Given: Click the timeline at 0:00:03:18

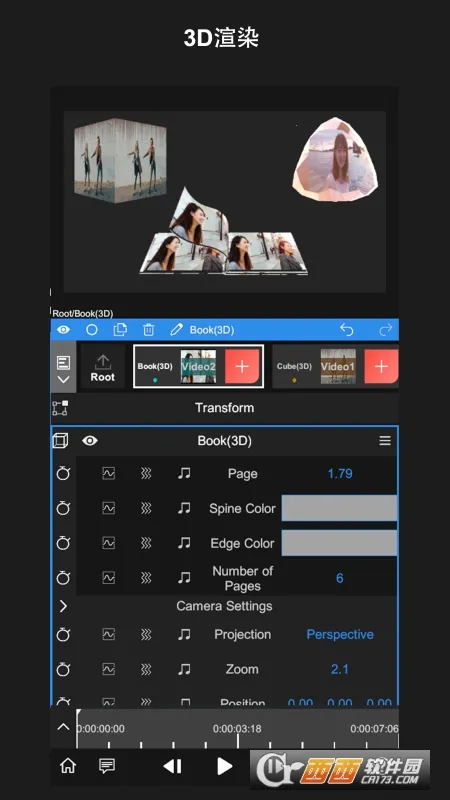Looking at the screenshot, I should 237,729.
